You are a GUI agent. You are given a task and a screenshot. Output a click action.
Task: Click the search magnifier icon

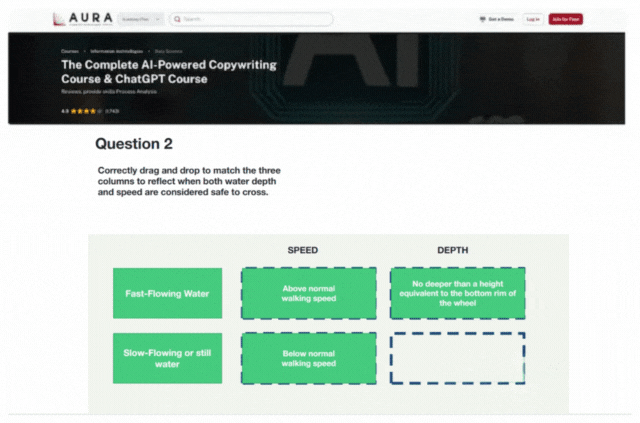point(176,19)
